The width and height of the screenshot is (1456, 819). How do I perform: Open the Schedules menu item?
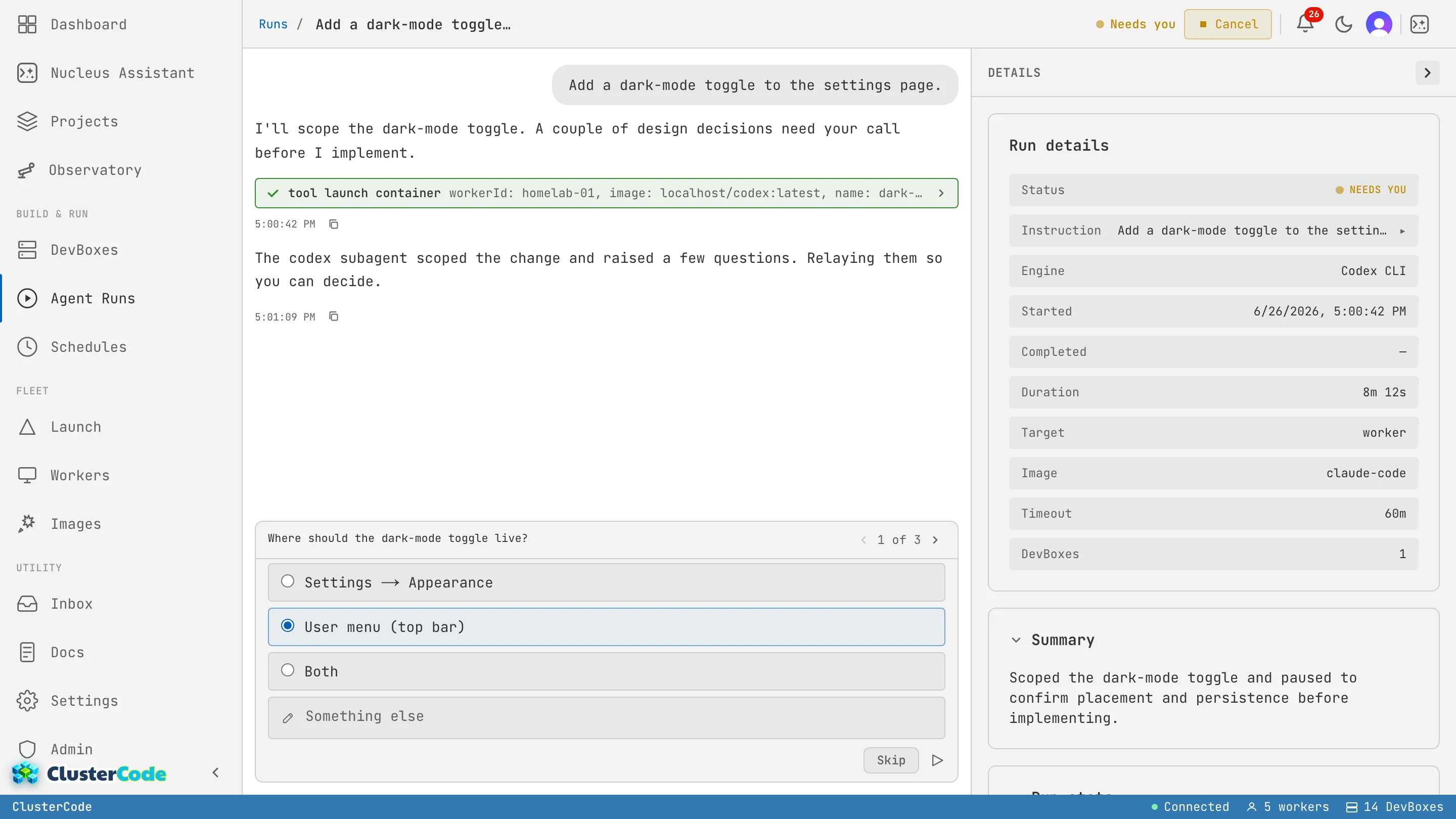click(x=88, y=347)
